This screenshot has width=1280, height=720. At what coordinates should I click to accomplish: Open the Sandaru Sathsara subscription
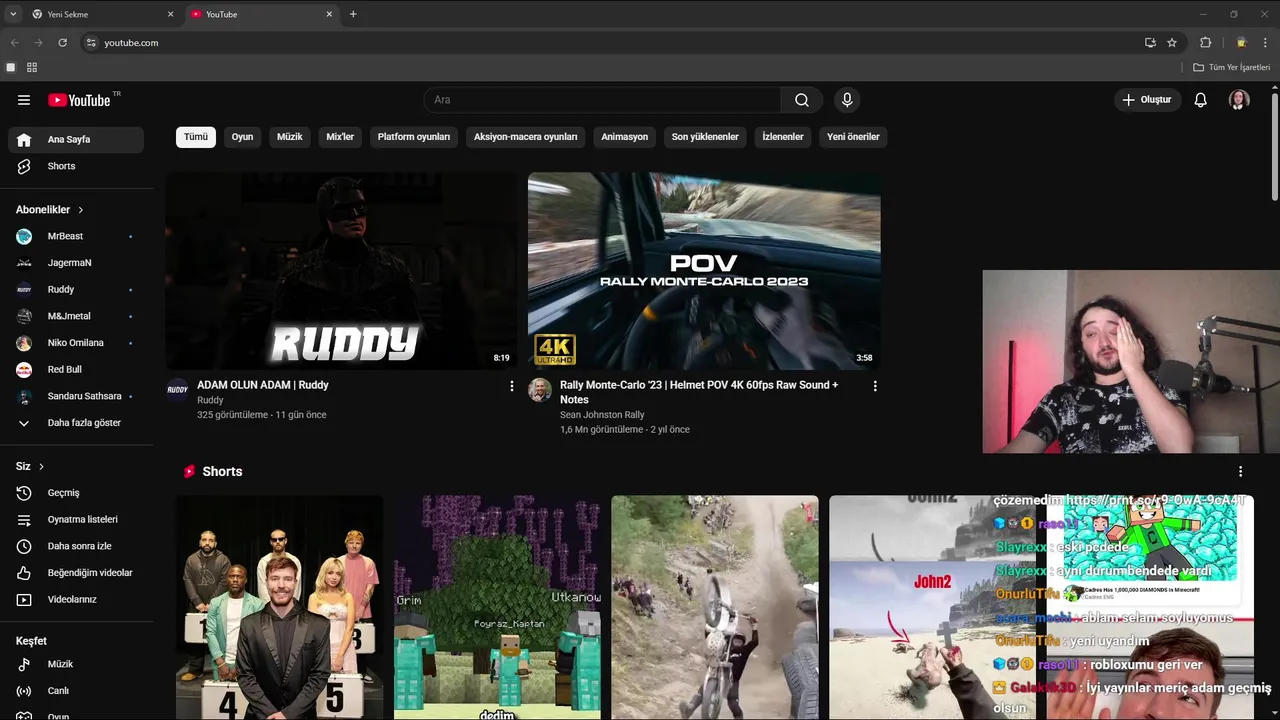pos(76,396)
